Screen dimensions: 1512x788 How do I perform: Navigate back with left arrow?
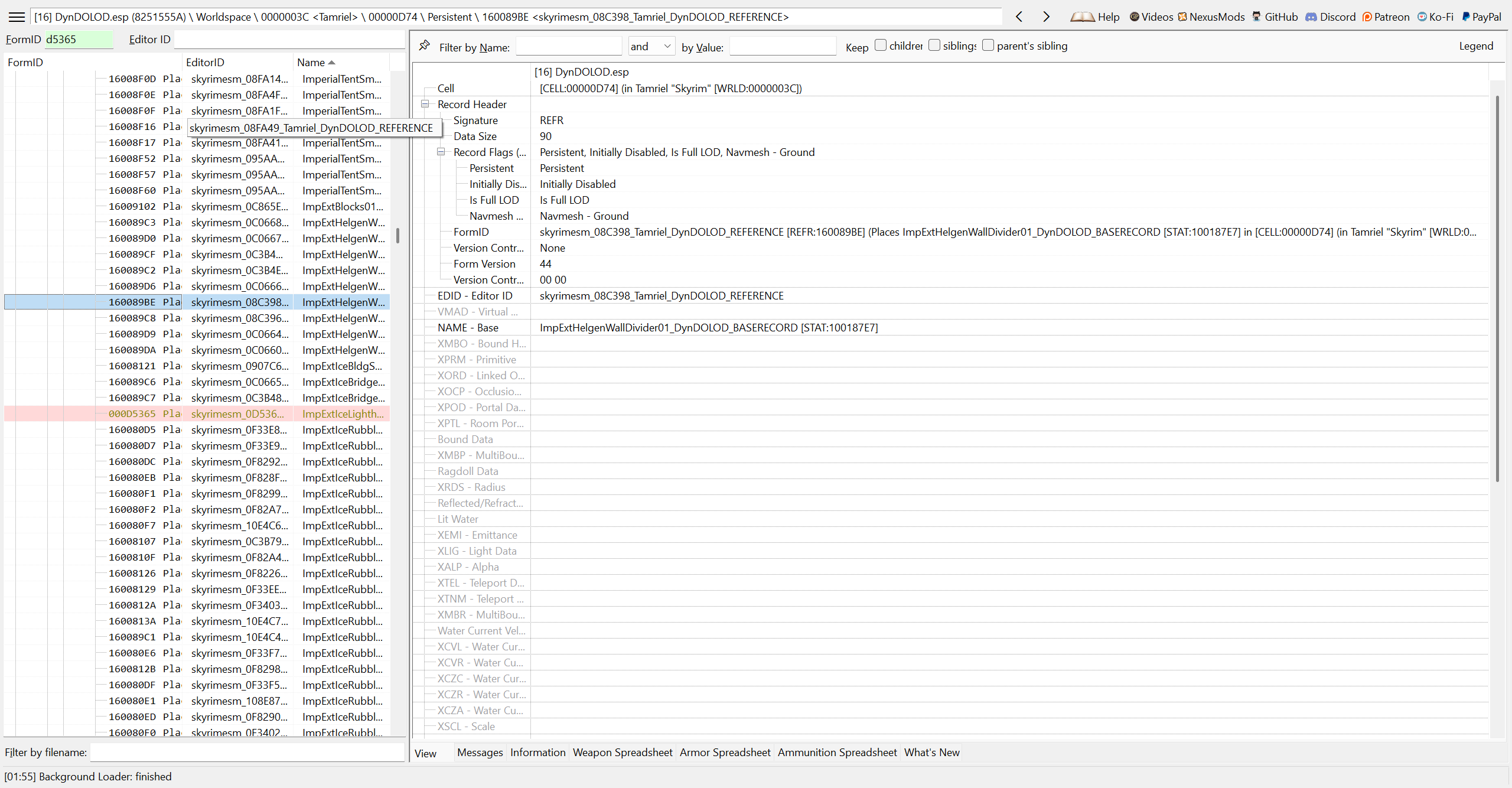[1019, 17]
